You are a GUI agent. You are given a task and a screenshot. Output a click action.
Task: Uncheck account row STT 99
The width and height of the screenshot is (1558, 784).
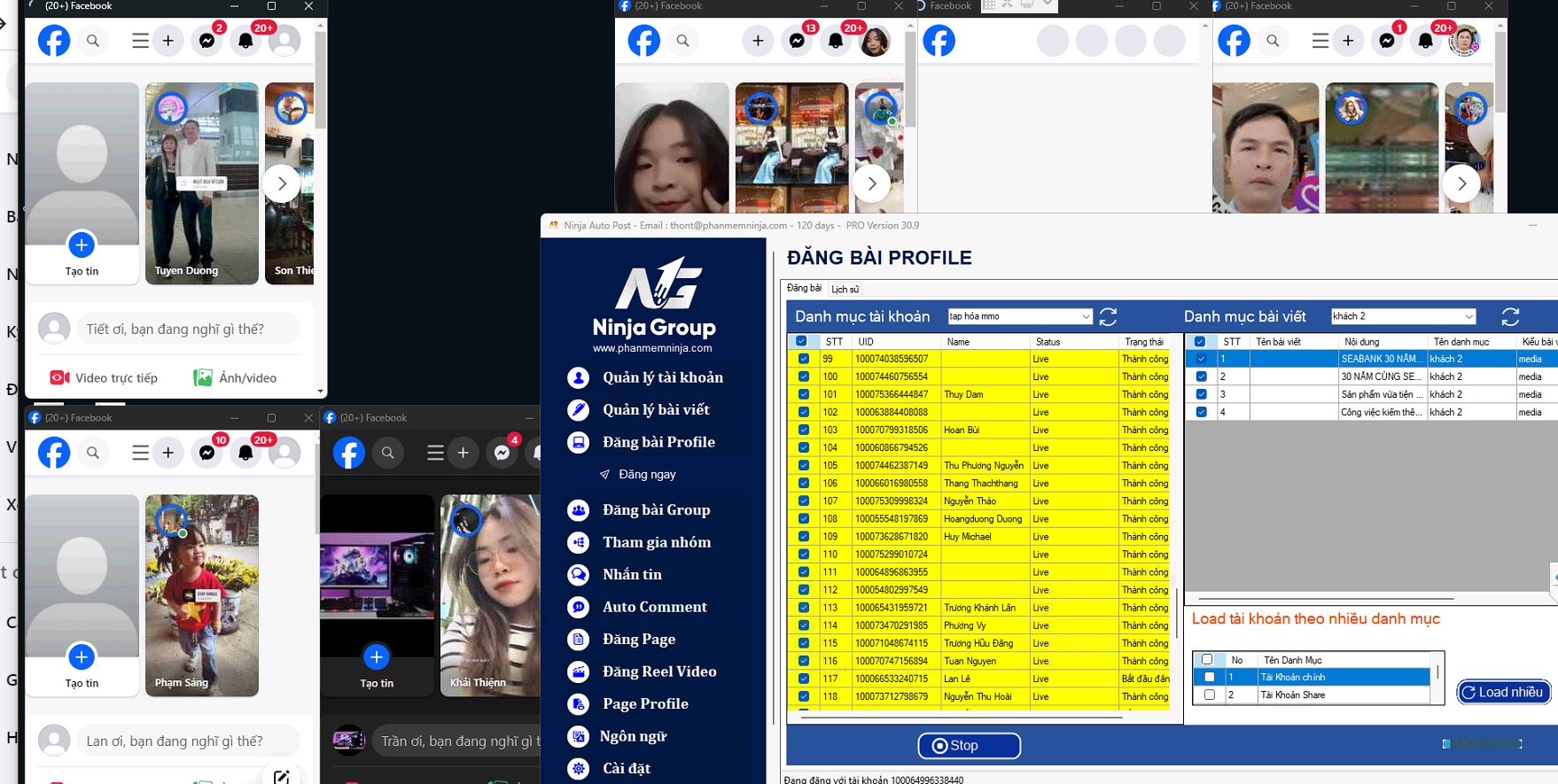coord(803,359)
